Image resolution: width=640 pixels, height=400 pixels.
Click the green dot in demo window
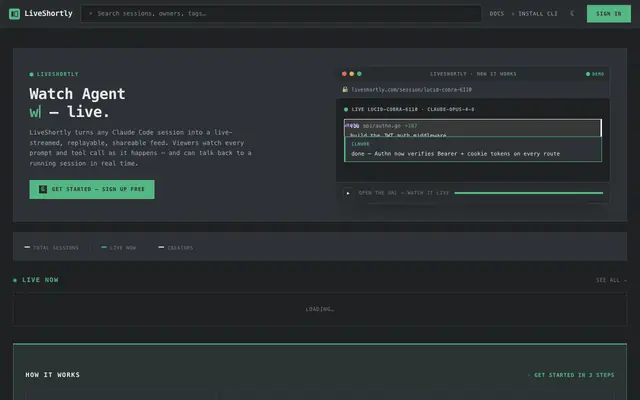coord(359,74)
